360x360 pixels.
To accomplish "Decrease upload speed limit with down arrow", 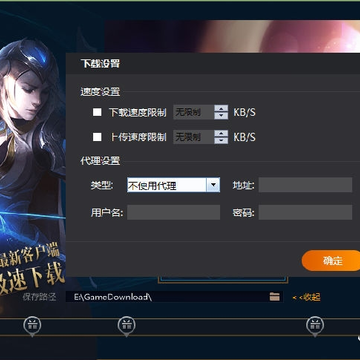I will [221, 140].
